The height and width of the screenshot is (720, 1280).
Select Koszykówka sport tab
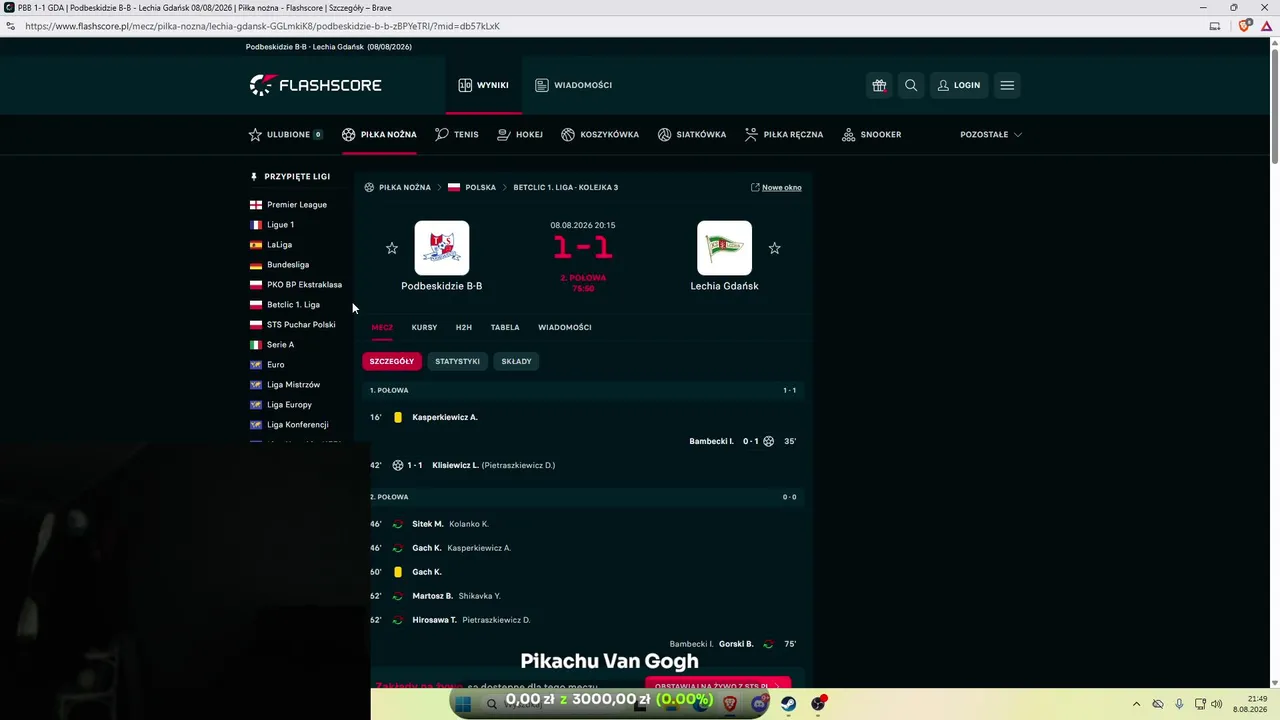pyautogui.click(x=600, y=134)
